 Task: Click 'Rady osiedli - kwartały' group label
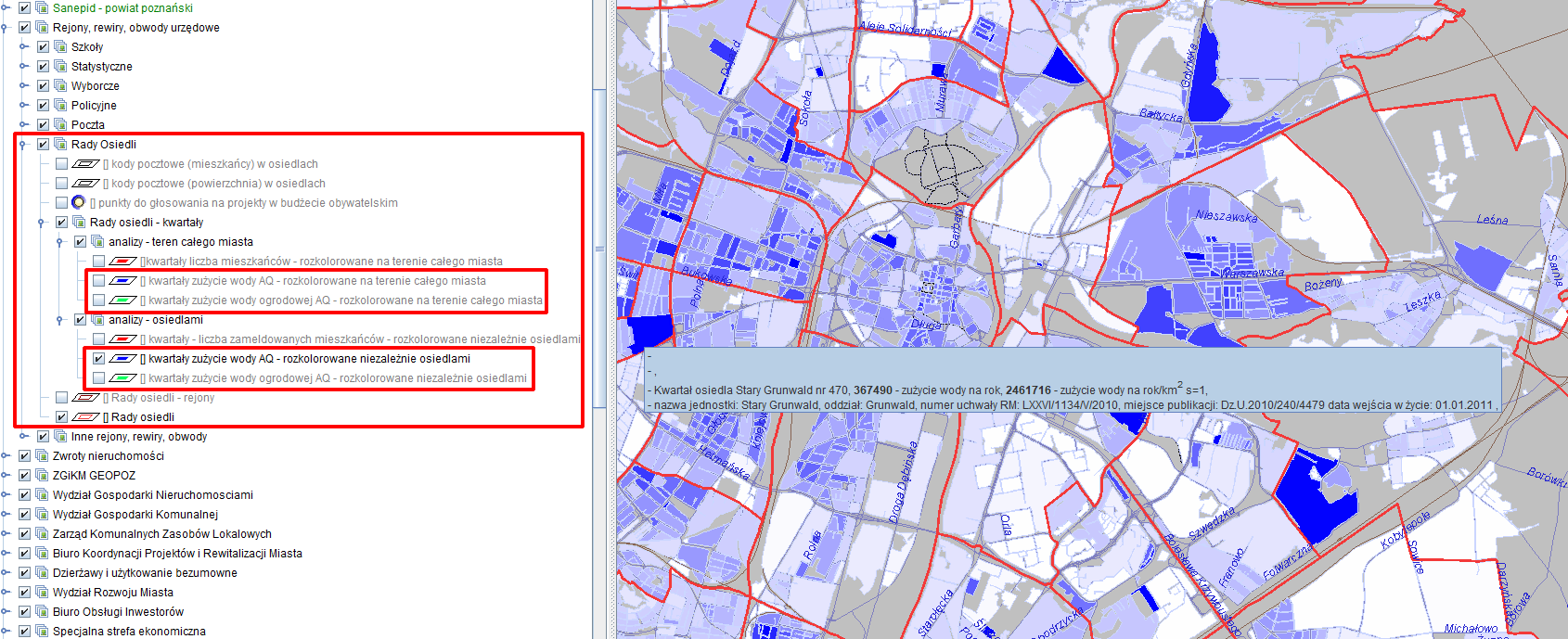pos(146,223)
